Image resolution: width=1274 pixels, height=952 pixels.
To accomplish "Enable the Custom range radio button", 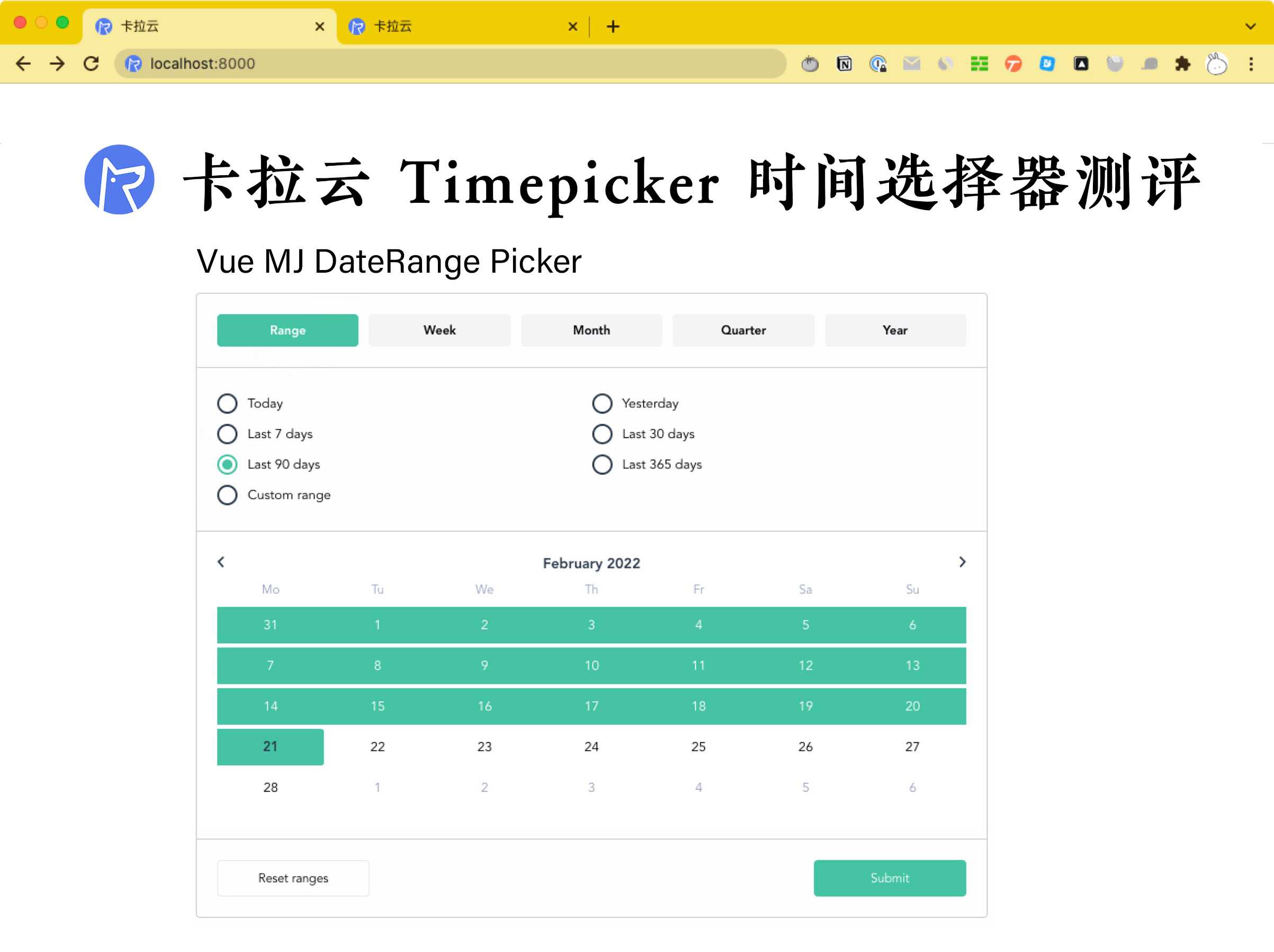I will click(x=228, y=495).
